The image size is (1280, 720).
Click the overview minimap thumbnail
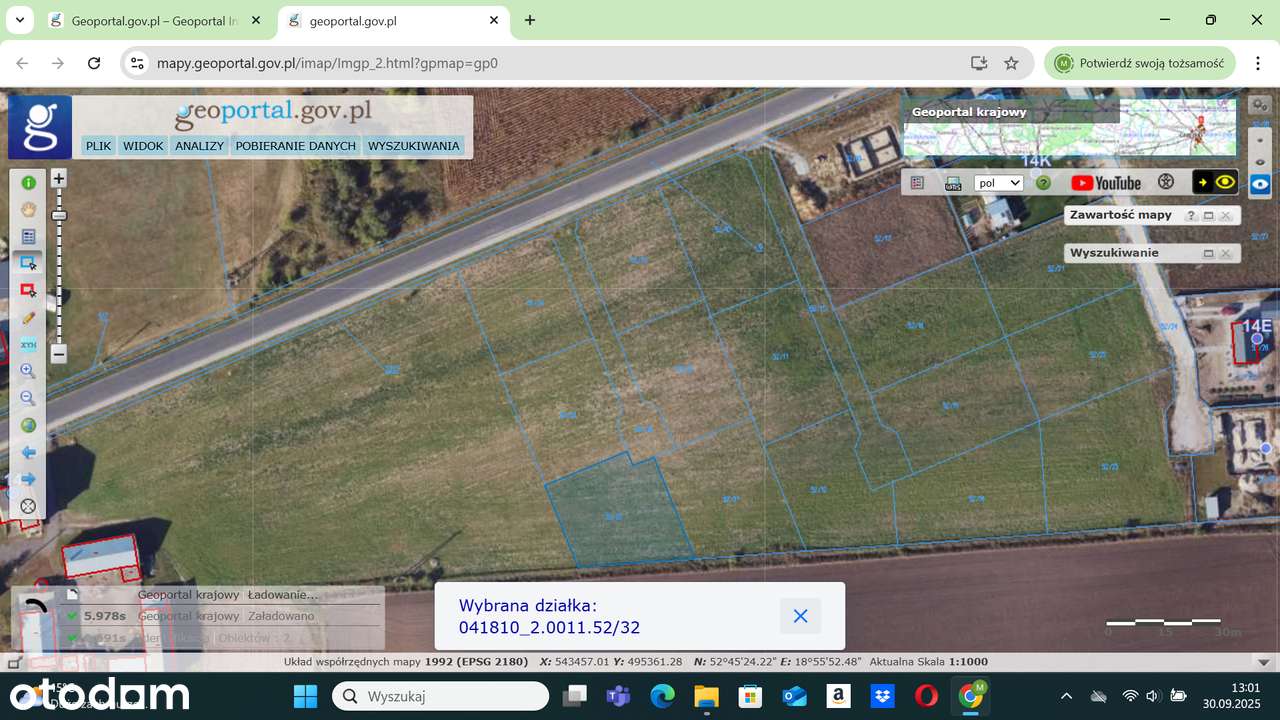click(1070, 128)
